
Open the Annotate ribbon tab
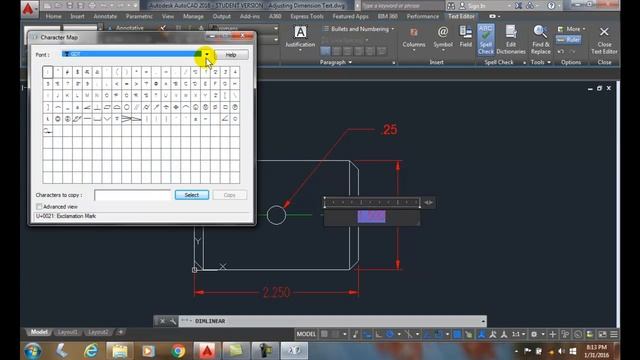(x=105, y=16)
